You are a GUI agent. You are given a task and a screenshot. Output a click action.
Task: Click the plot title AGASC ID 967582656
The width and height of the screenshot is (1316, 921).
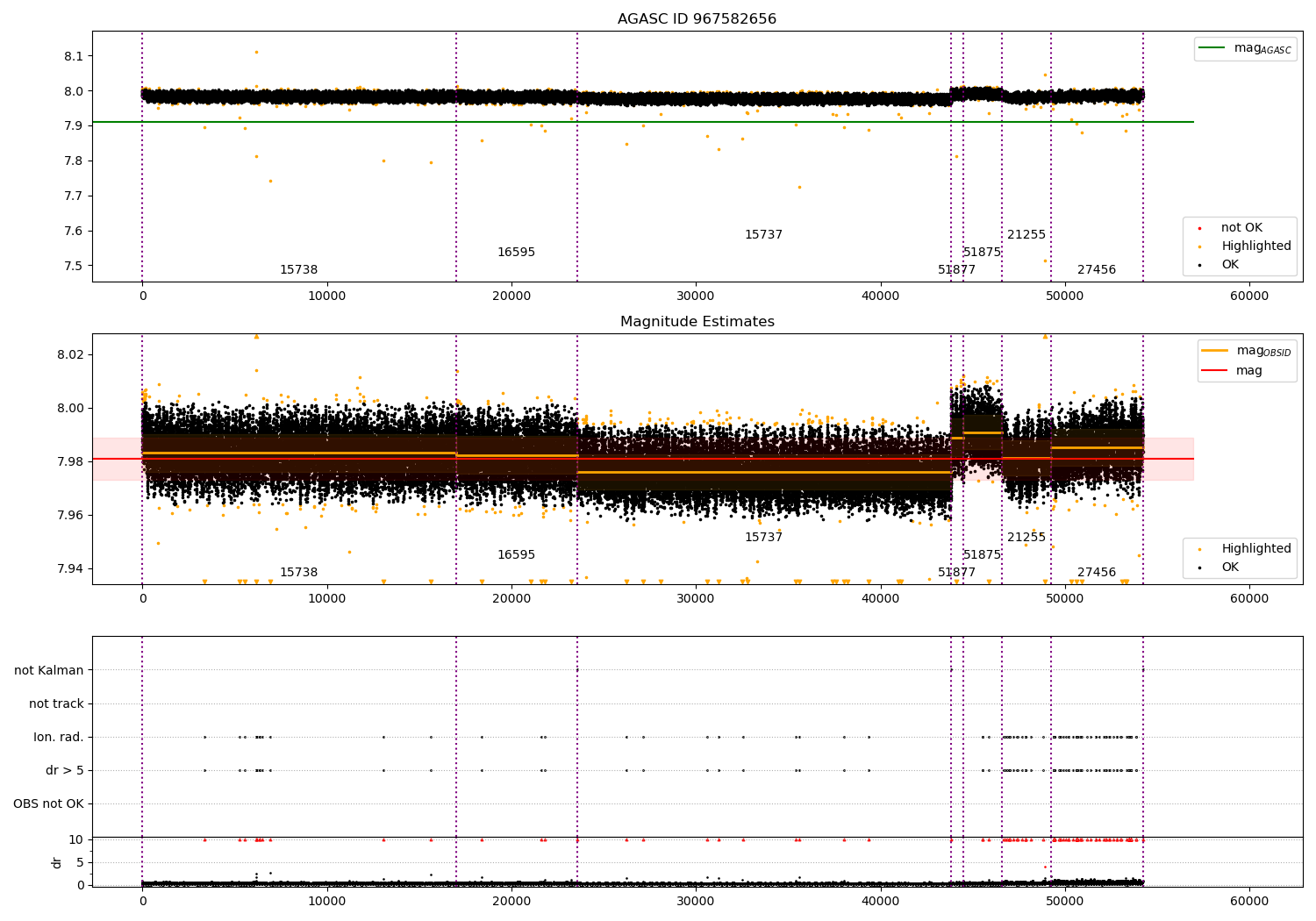click(697, 19)
